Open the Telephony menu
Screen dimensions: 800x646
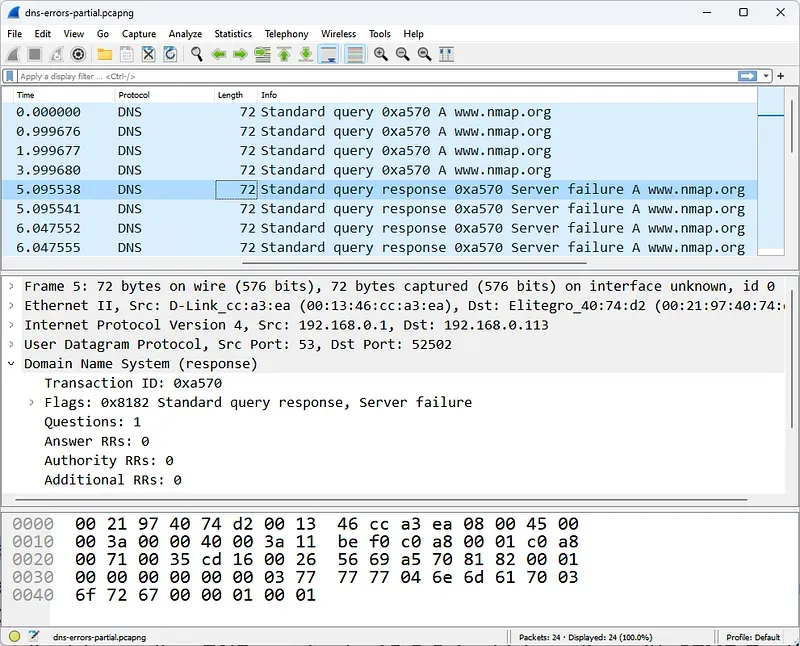click(287, 34)
